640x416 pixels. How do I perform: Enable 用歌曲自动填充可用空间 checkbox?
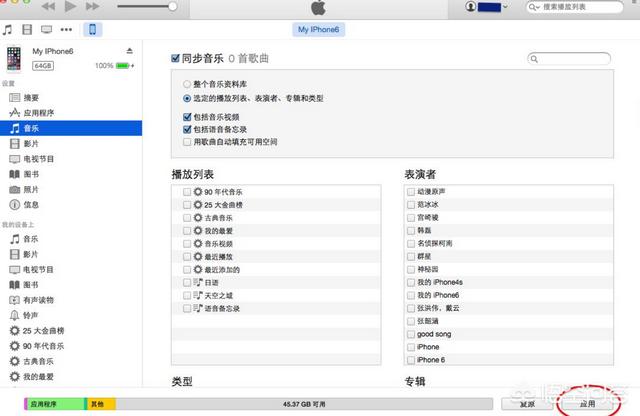click(x=187, y=142)
